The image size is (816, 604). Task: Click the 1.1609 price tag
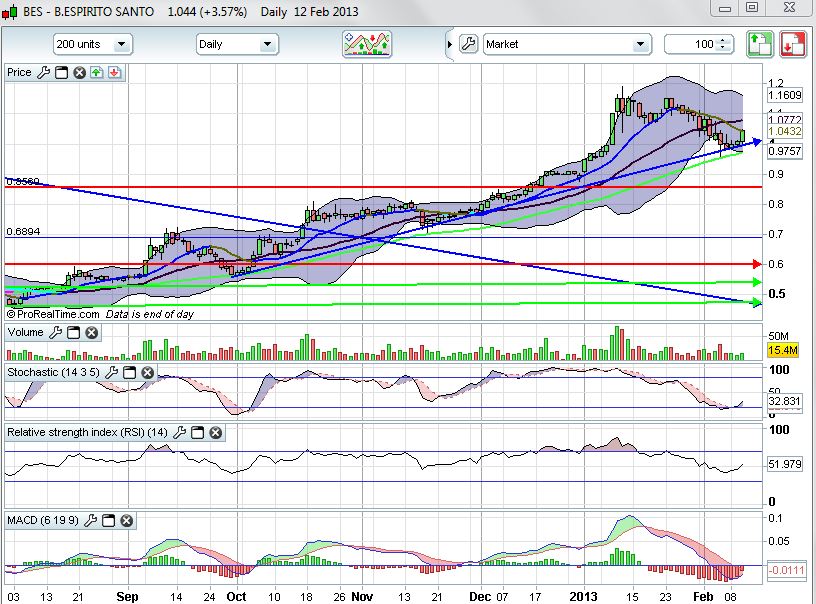click(x=785, y=95)
